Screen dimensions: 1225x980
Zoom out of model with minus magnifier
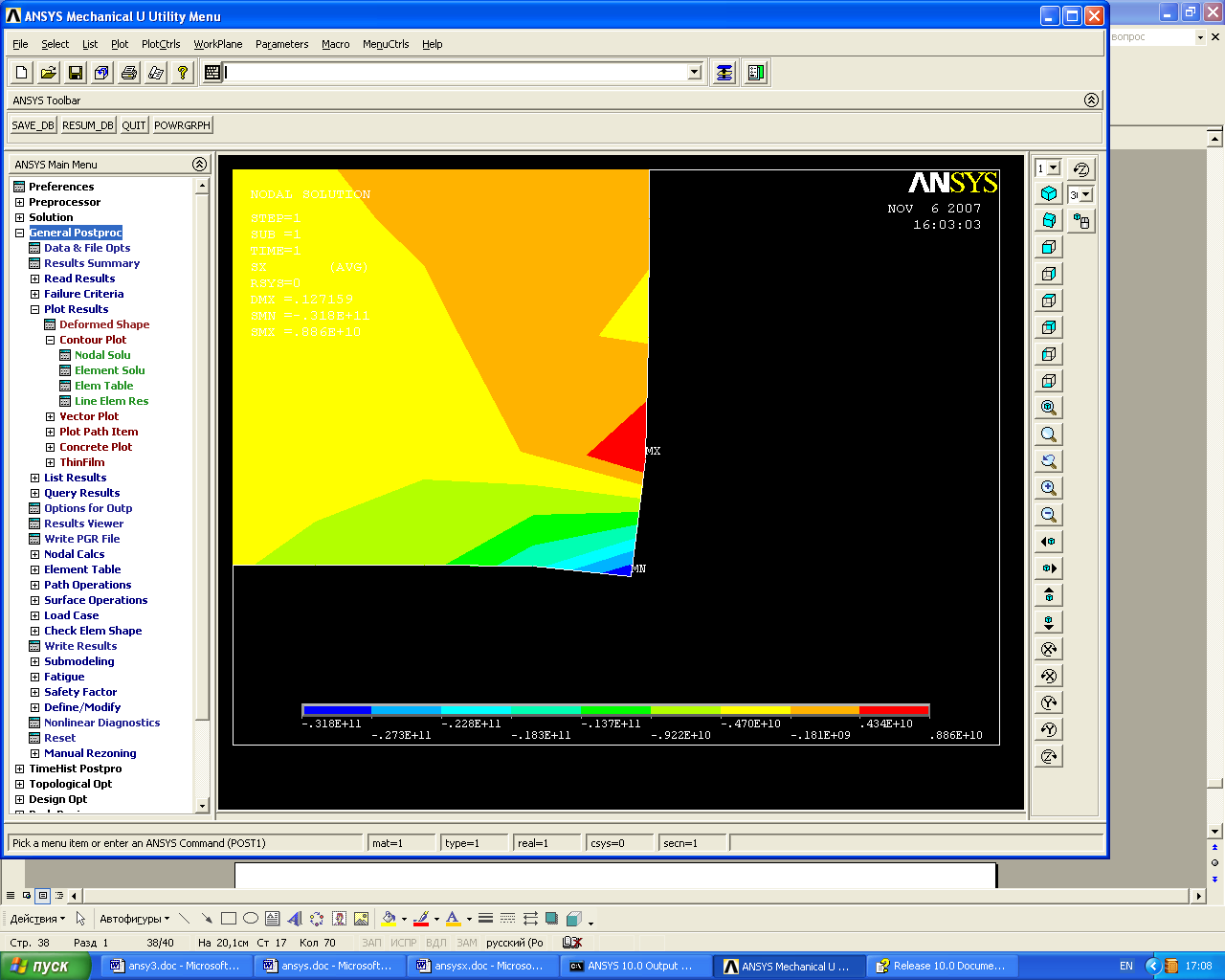tap(1049, 515)
